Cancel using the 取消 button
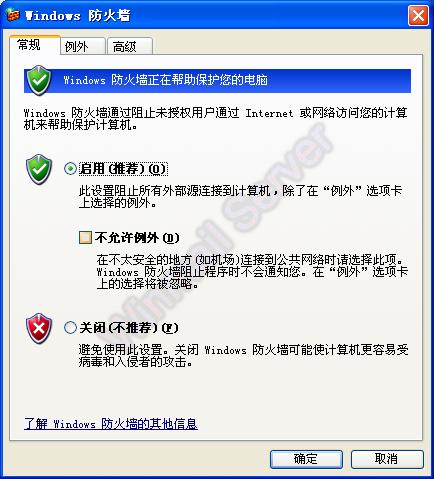434x479 pixels. pos(387,459)
